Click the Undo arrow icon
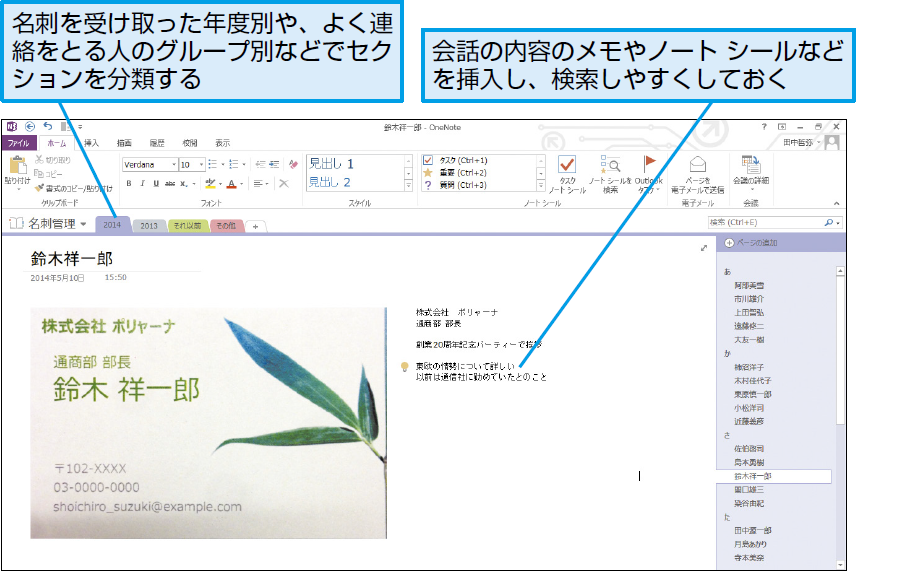 tap(48, 127)
